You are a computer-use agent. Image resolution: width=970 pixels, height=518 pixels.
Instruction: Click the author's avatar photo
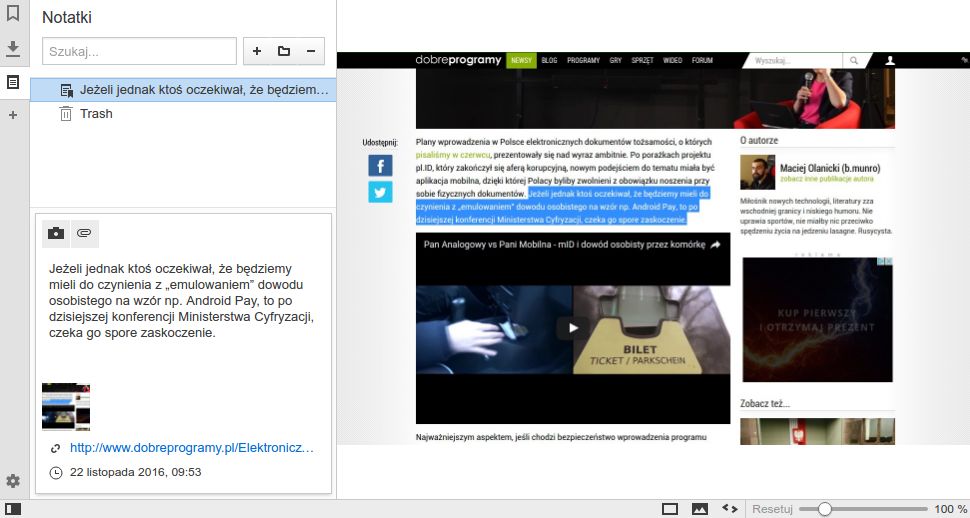pyautogui.click(x=757, y=172)
